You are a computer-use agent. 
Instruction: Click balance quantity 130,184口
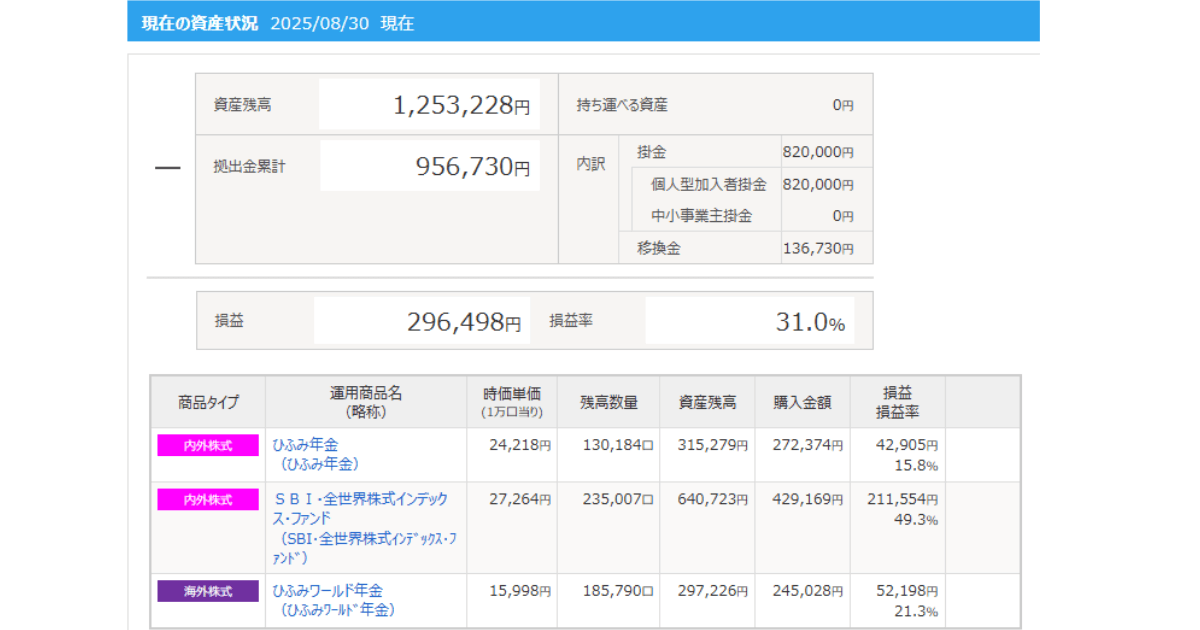(x=618, y=445)
